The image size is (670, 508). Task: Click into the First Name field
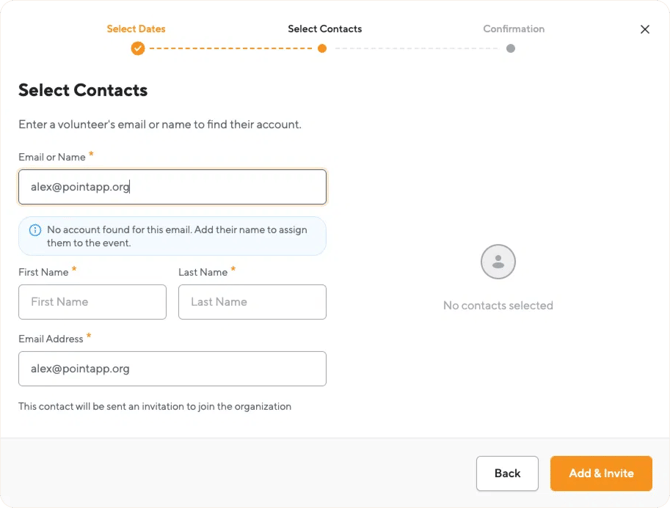click(92, 302)
